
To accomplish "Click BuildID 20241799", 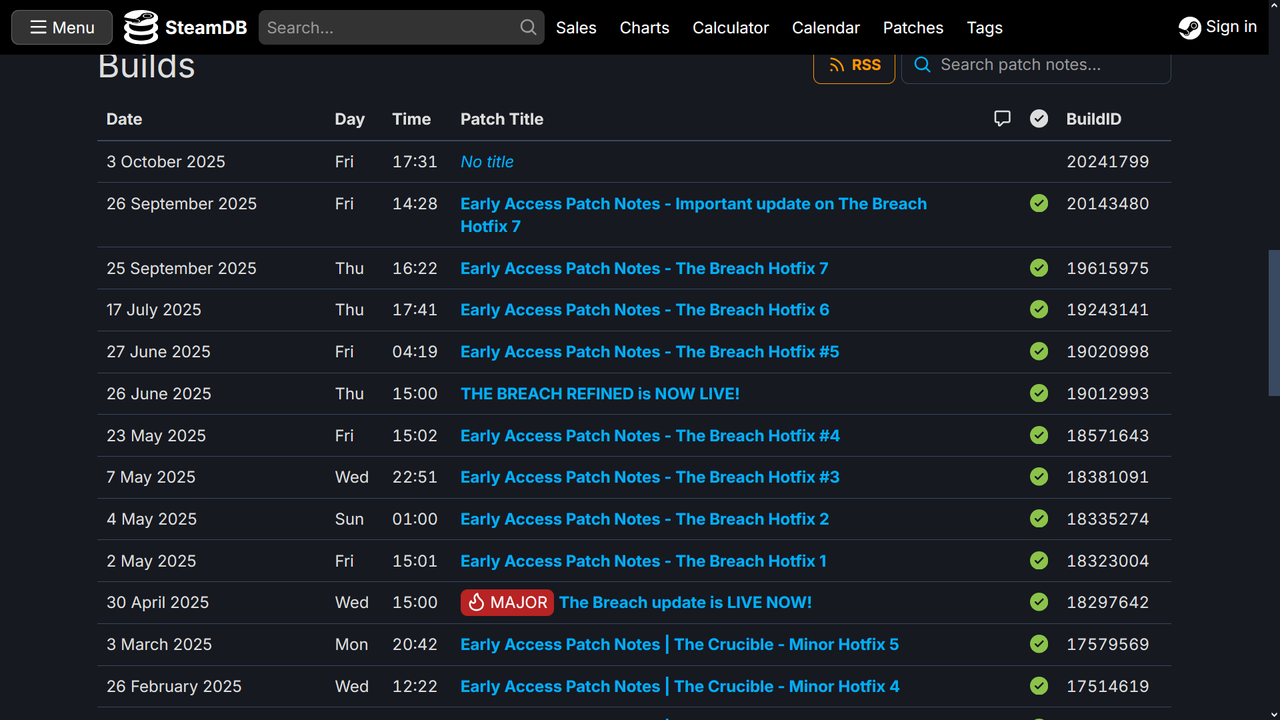I will tap(1108, 162).
